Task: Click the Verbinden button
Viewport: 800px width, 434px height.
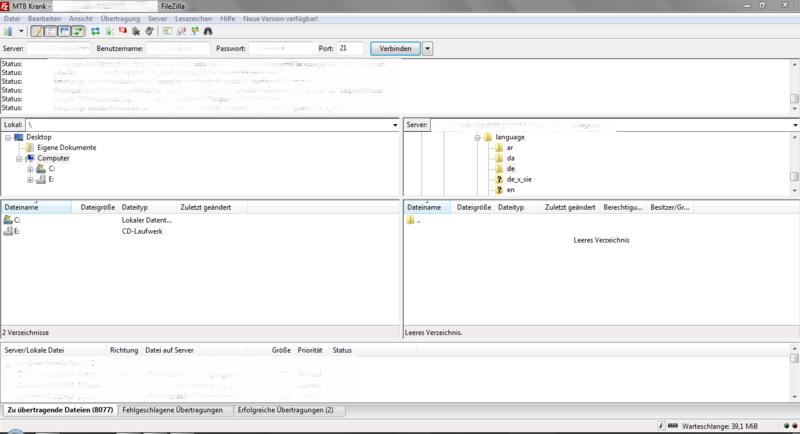Action: click(x=395, y=48)
